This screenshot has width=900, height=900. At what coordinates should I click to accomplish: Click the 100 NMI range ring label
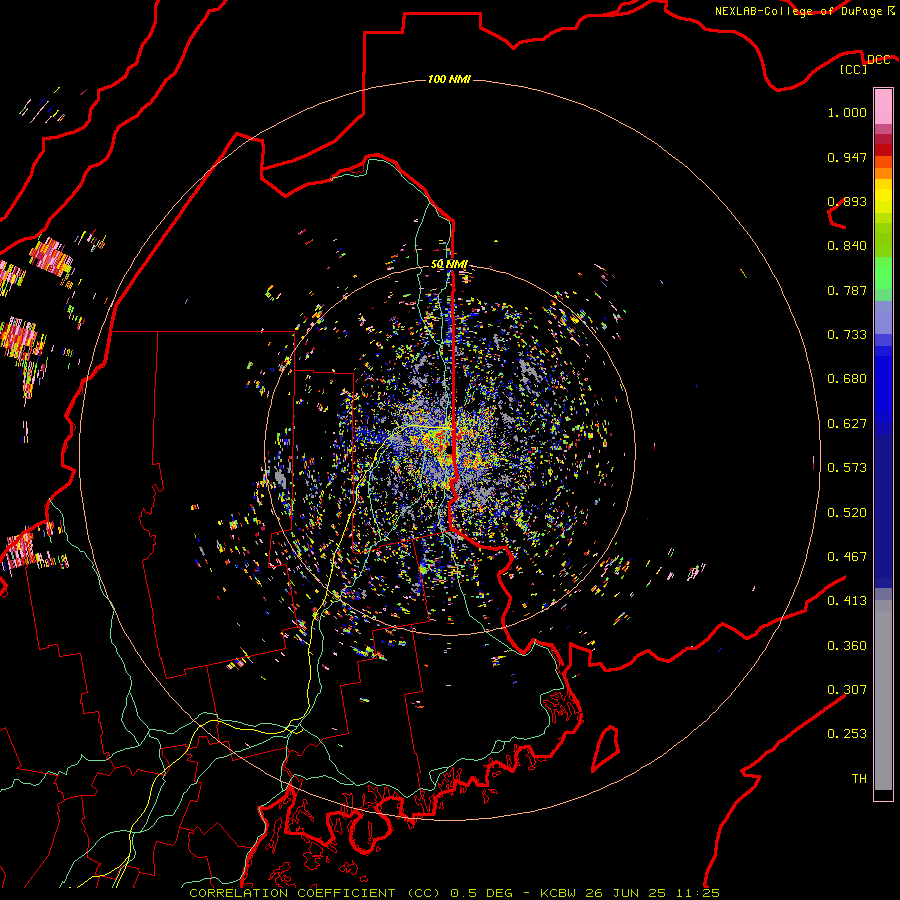pos(449,79)
